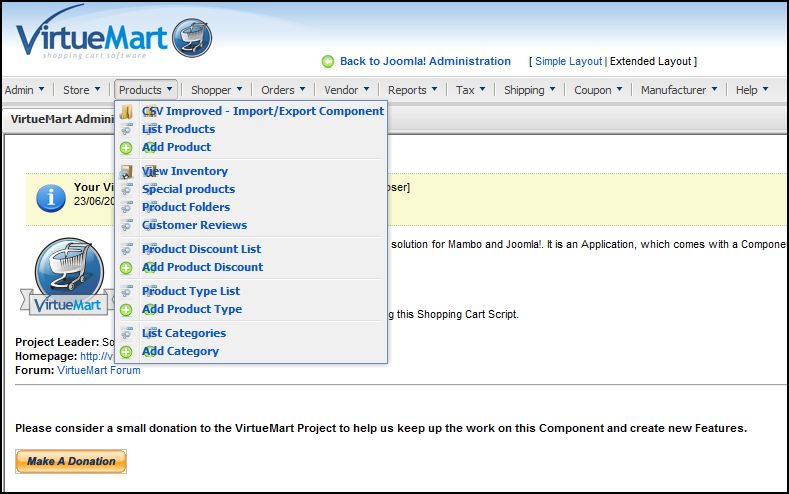Click green plus icon beside Add Category

point(126,352)
